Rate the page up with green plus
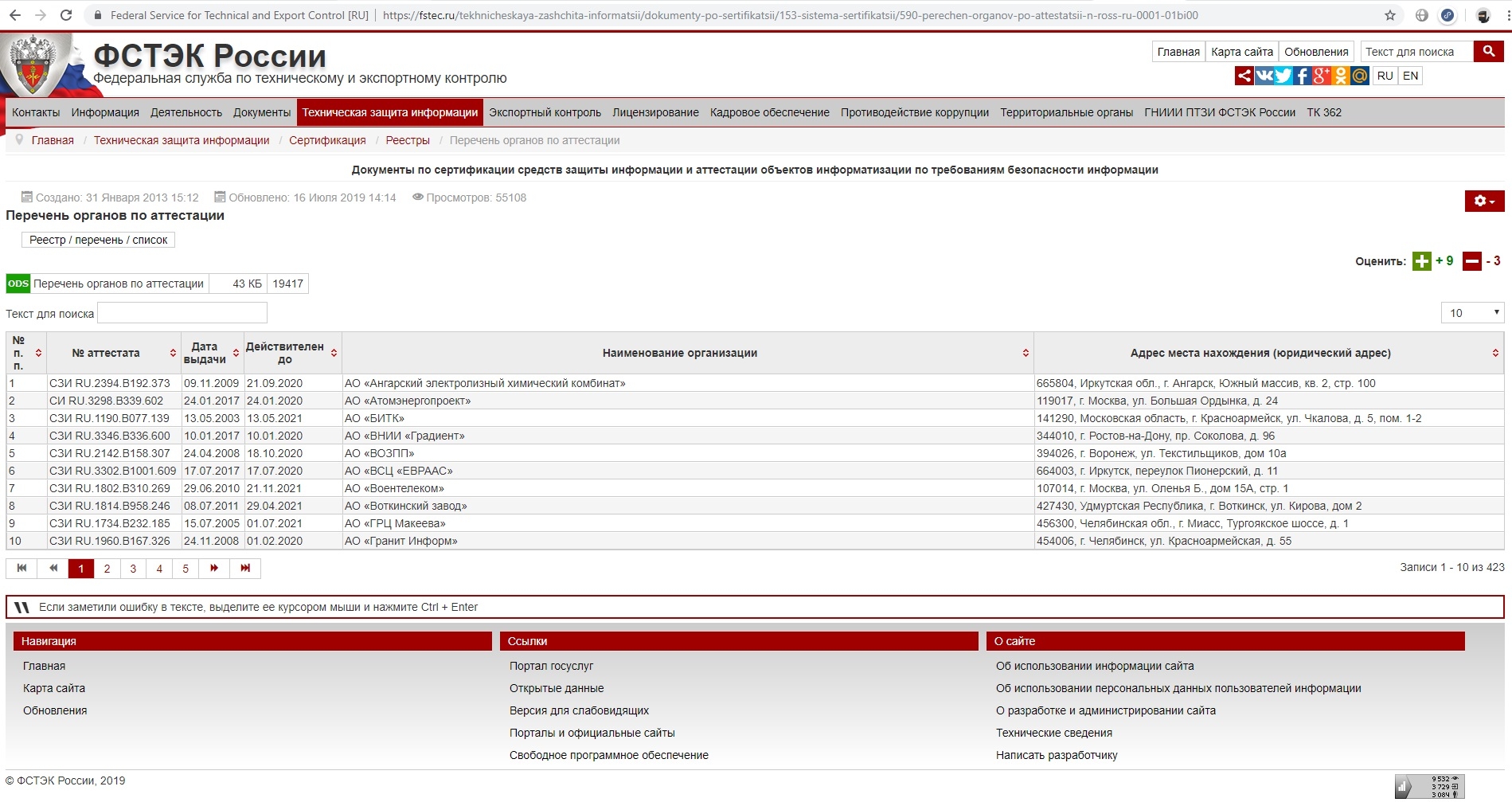1512x802 pixels. coord(1421,261)
